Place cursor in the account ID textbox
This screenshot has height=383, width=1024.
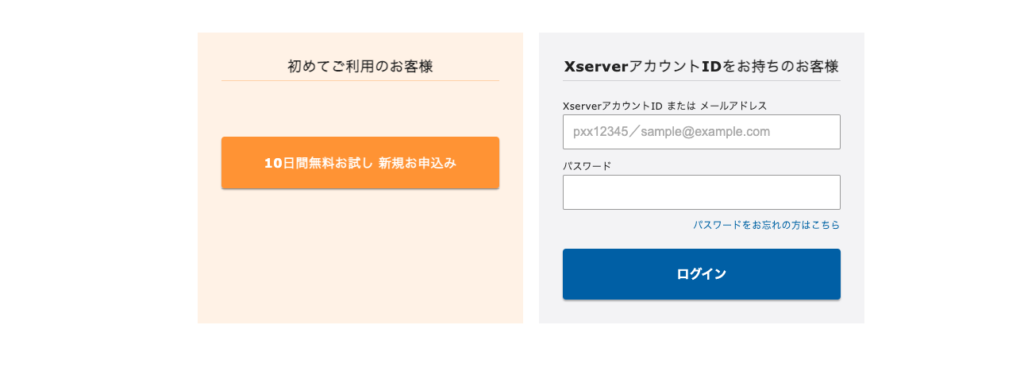click(x=701, y=132)
